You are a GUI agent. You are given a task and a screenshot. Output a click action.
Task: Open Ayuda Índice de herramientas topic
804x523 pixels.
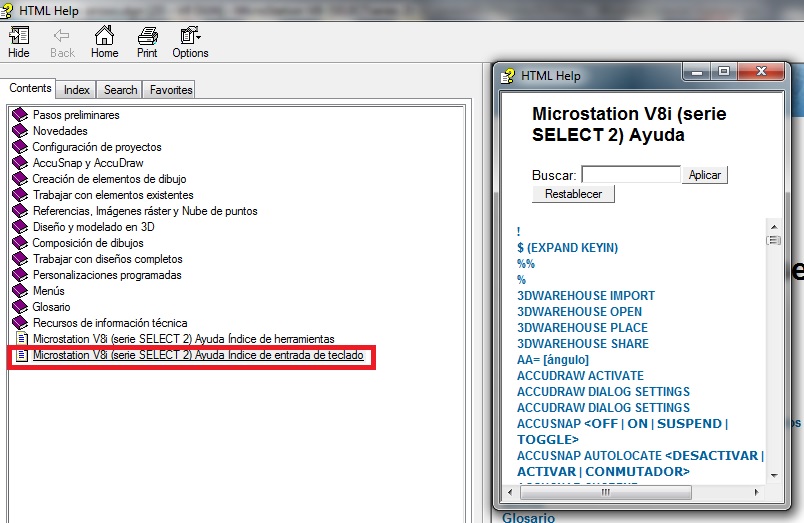184,339
